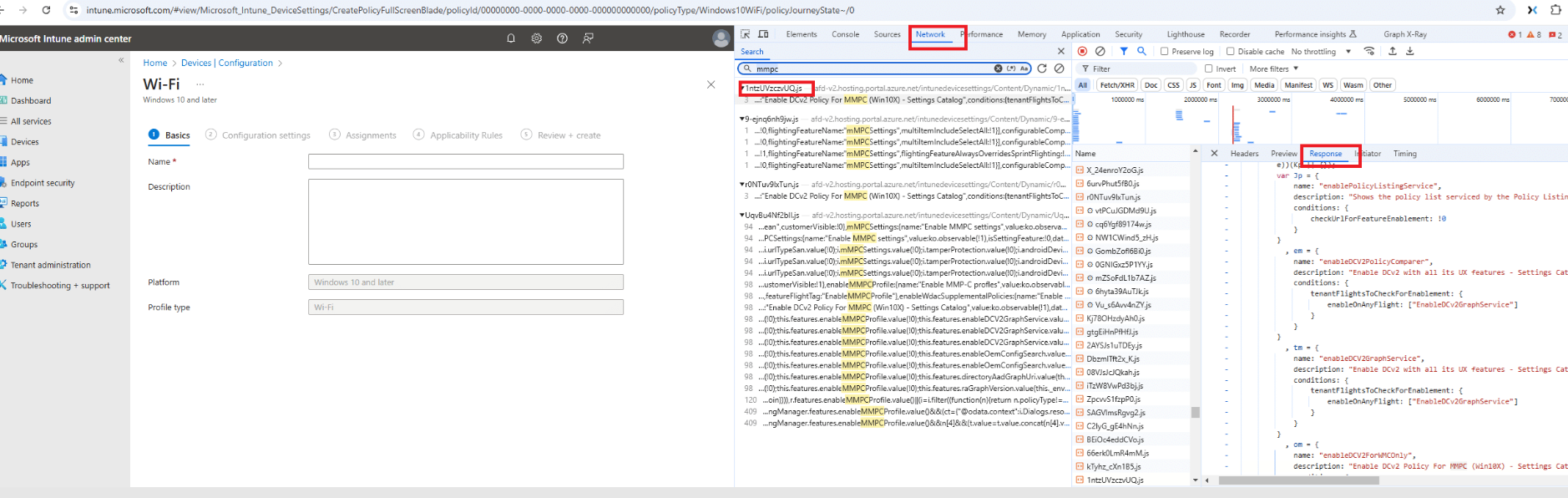Clear the network log

coord(1100,52)
